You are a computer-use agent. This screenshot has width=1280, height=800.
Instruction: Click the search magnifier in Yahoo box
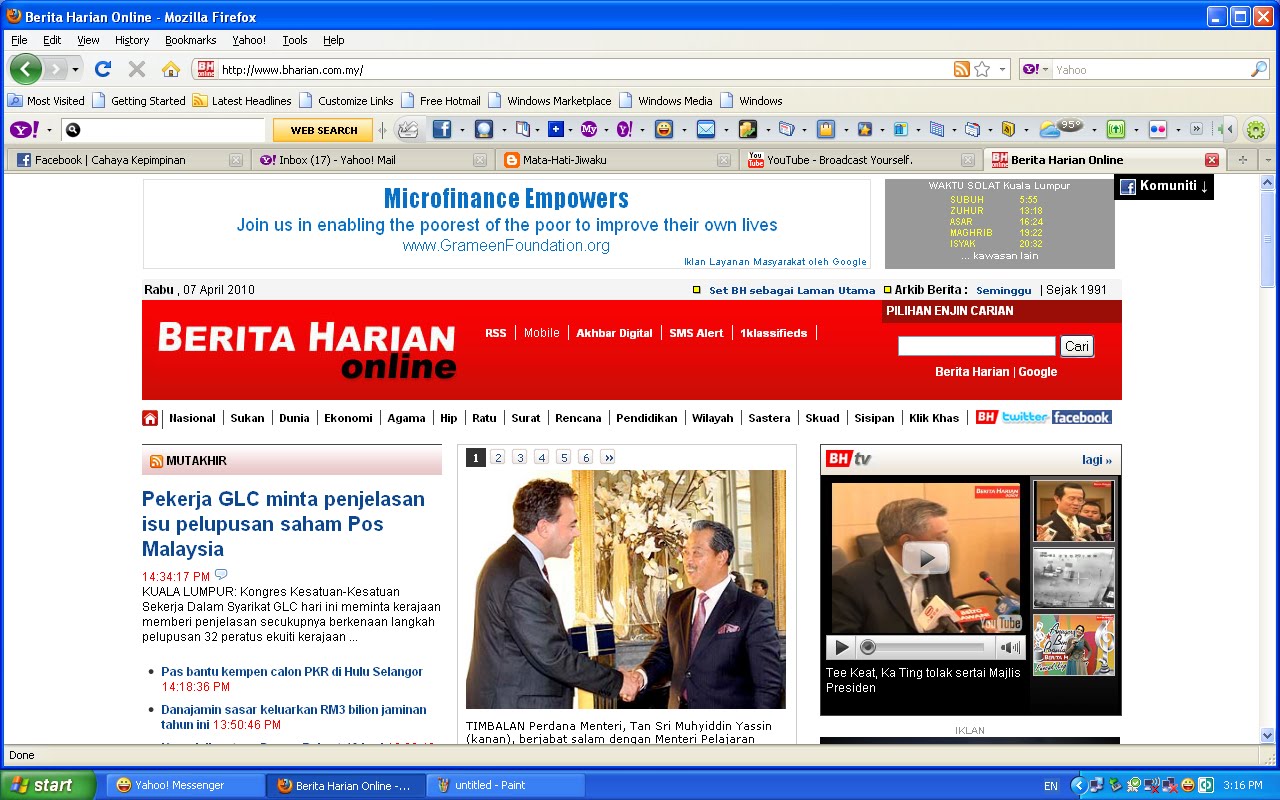click(1259, 69)
